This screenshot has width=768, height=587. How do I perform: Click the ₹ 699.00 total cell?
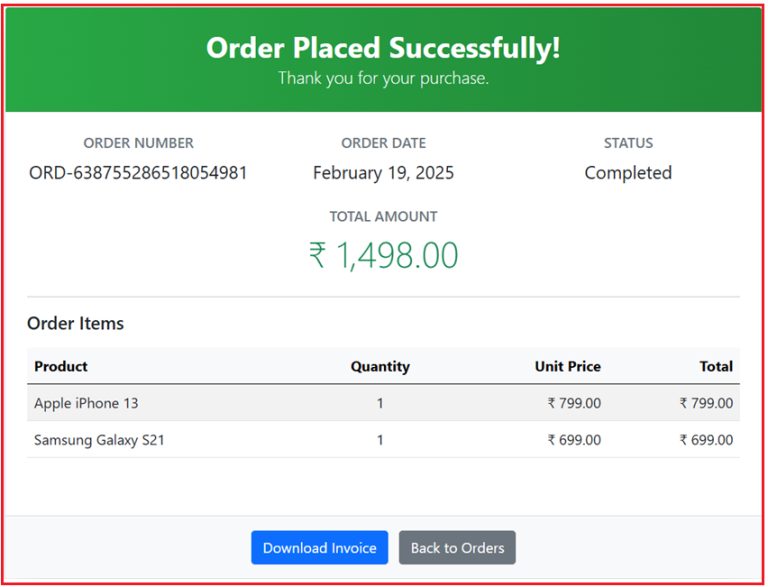coord(706,440)
